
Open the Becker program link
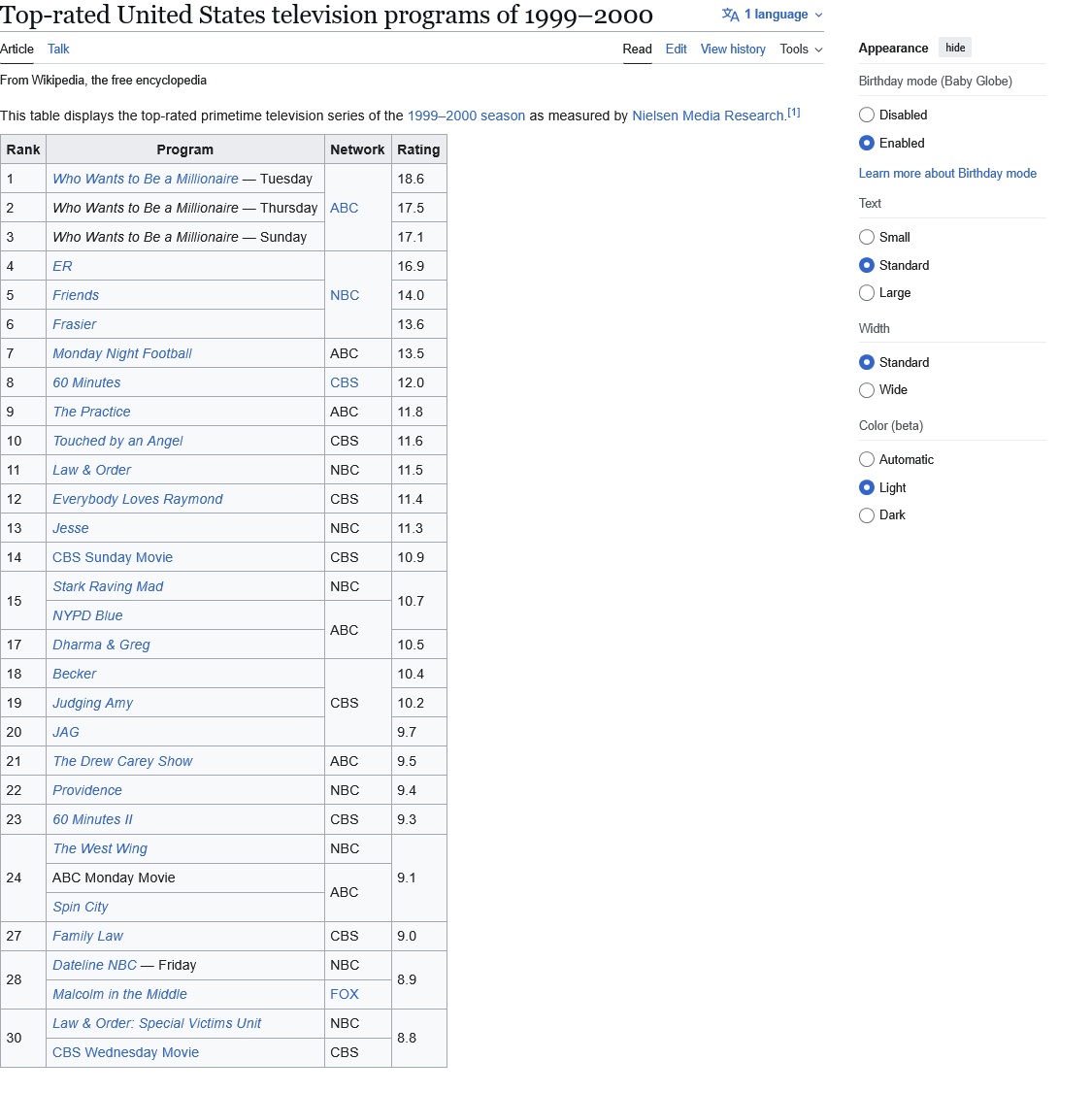click(x=75, y=674)
